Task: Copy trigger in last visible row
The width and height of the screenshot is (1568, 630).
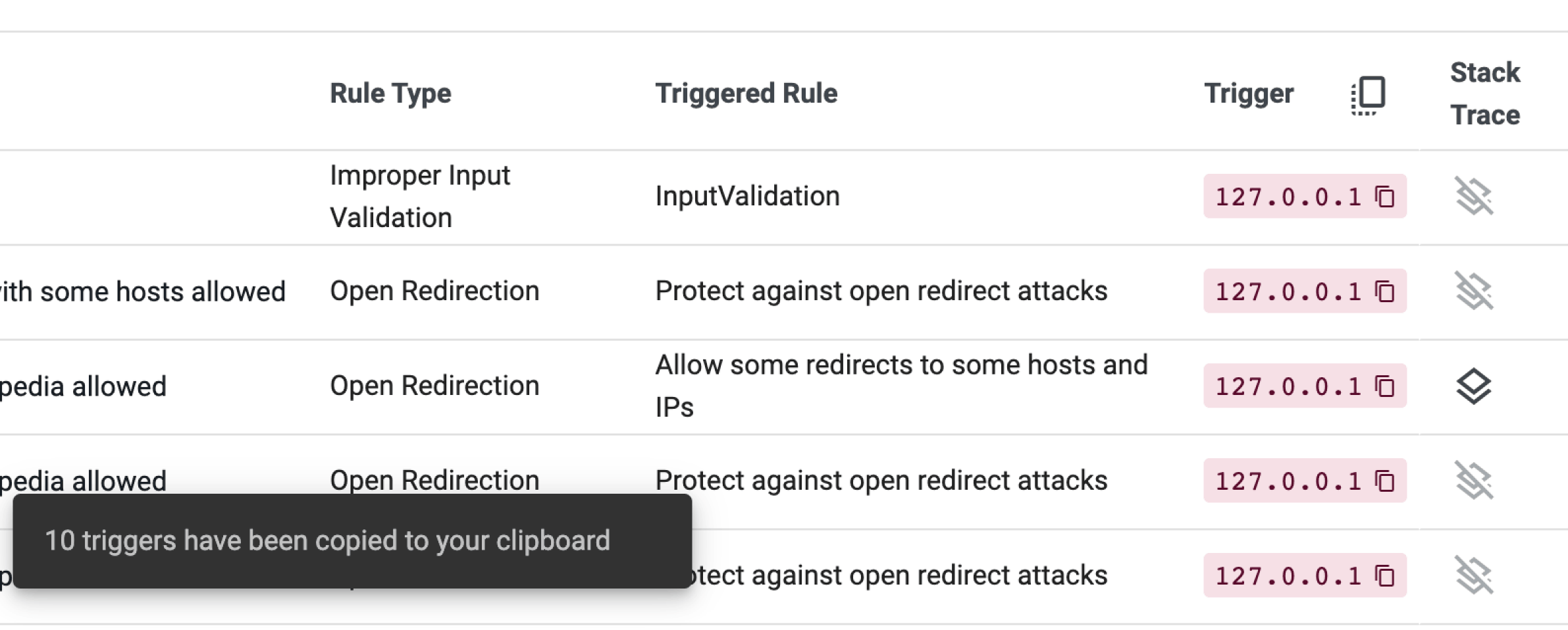Action: [1384, 575]
